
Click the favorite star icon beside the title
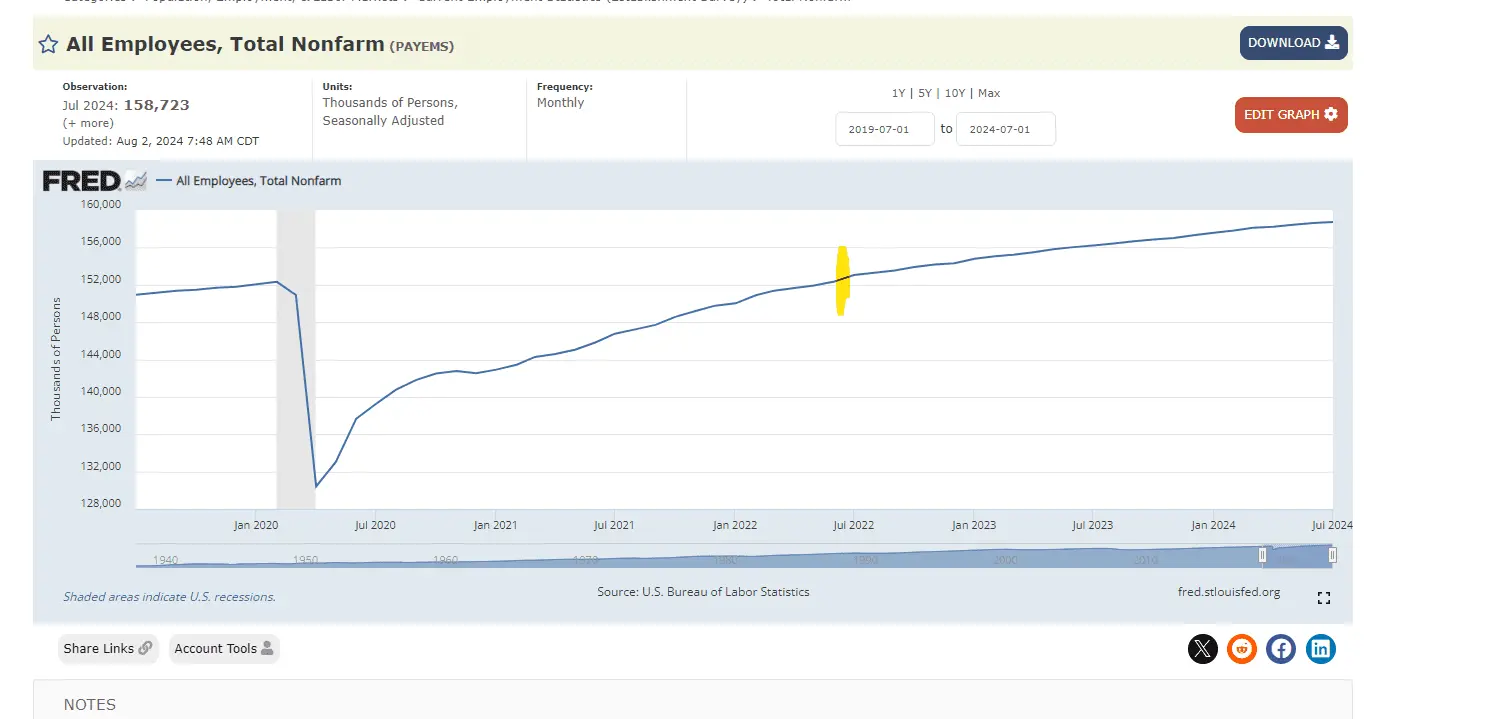(x=48, y=44)
